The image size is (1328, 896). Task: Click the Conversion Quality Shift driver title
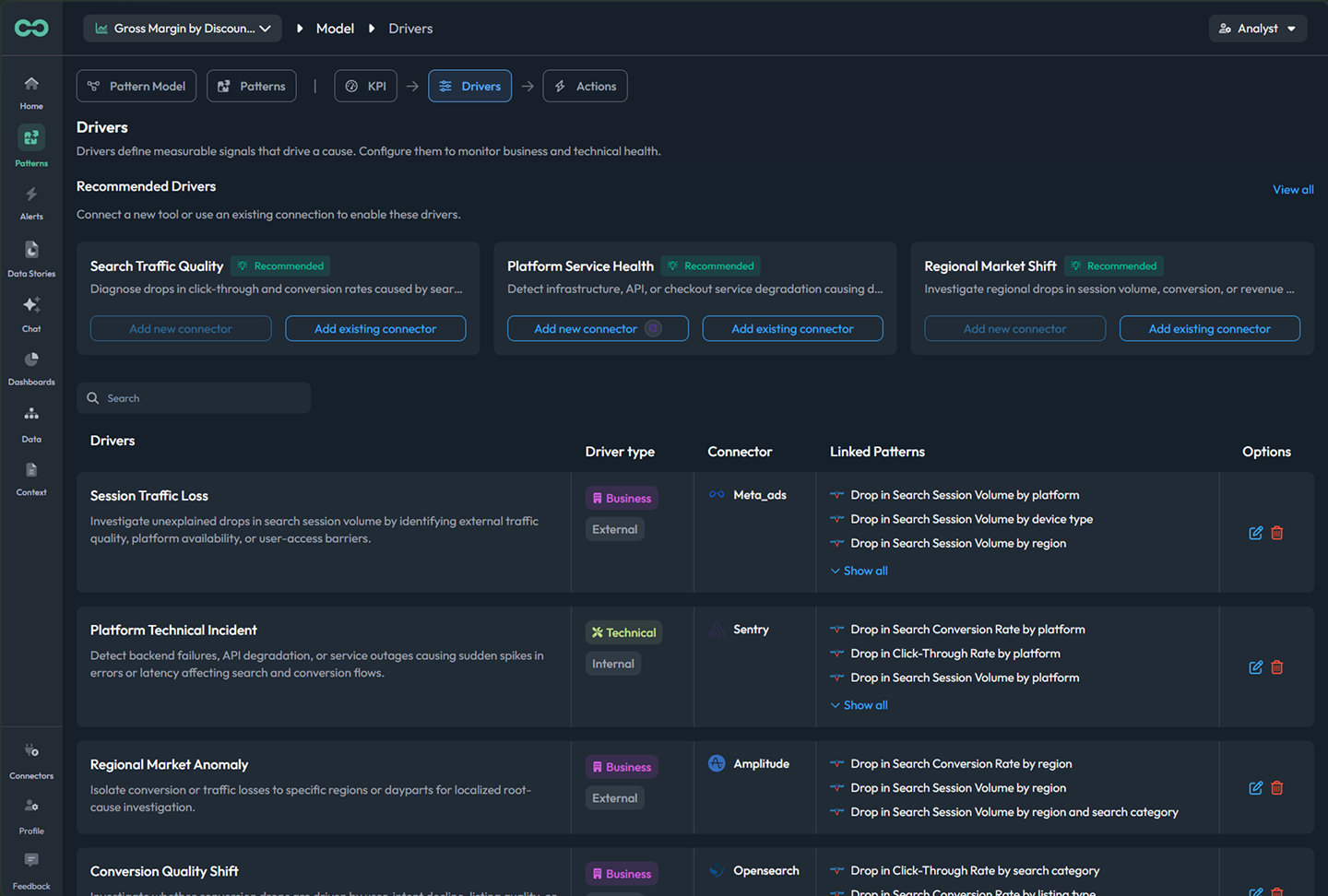point(164,871)
